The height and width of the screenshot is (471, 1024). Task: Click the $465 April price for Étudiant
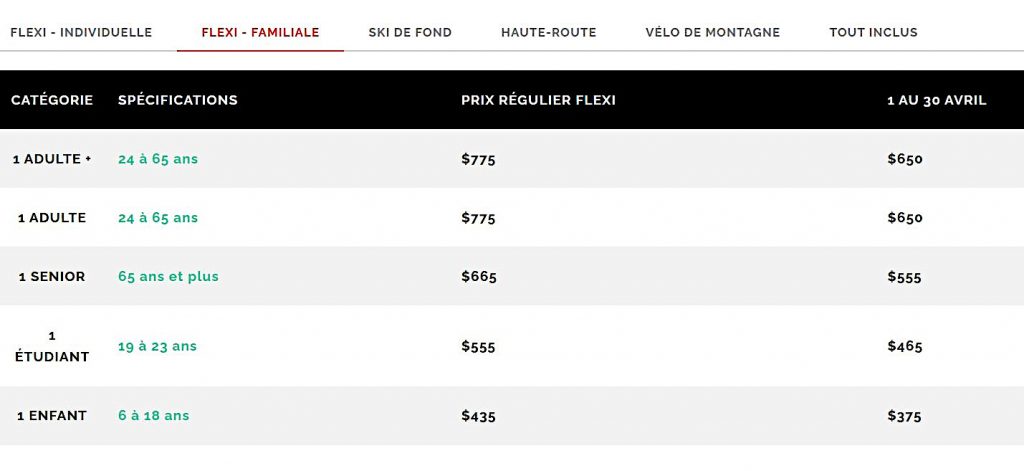point(904,346)
